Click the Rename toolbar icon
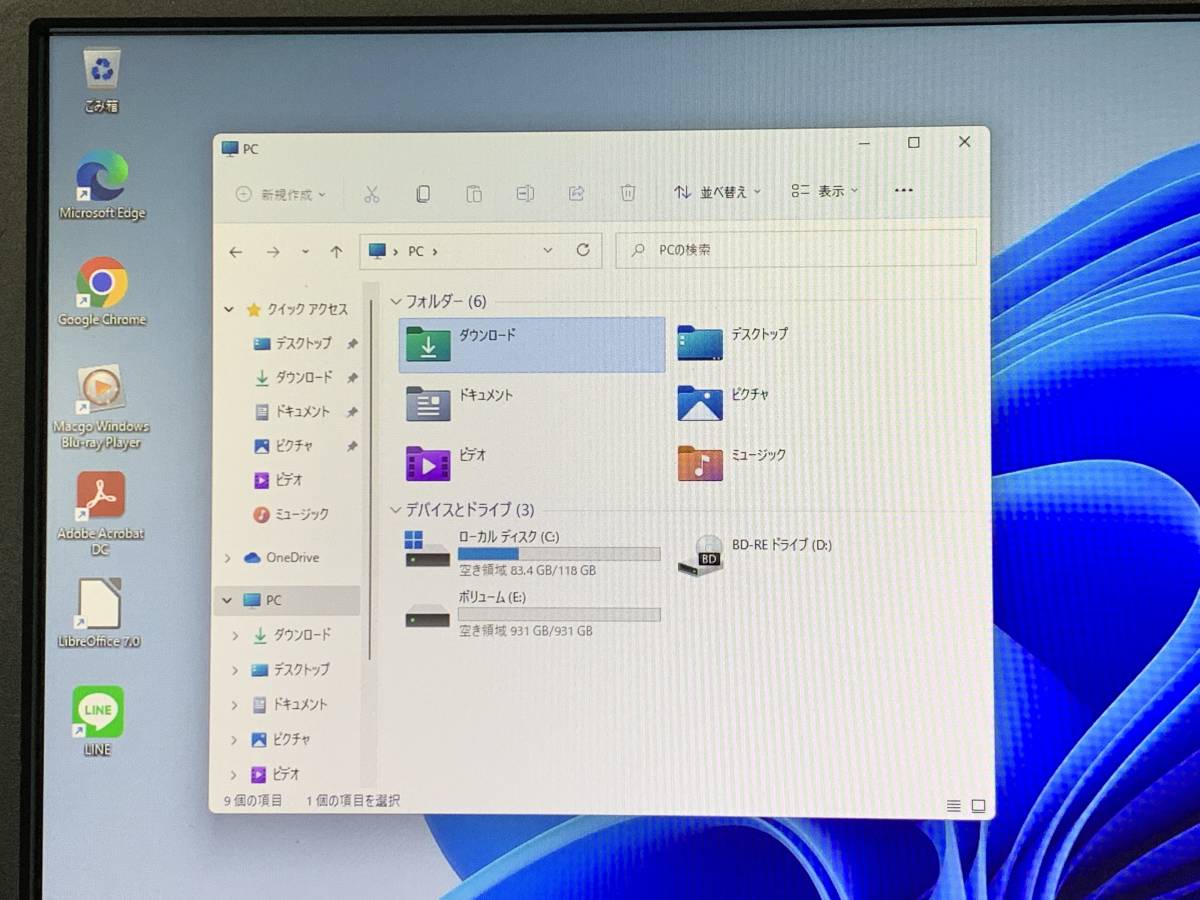Screen dimensions: 1200x900 [x=525, y=194]
